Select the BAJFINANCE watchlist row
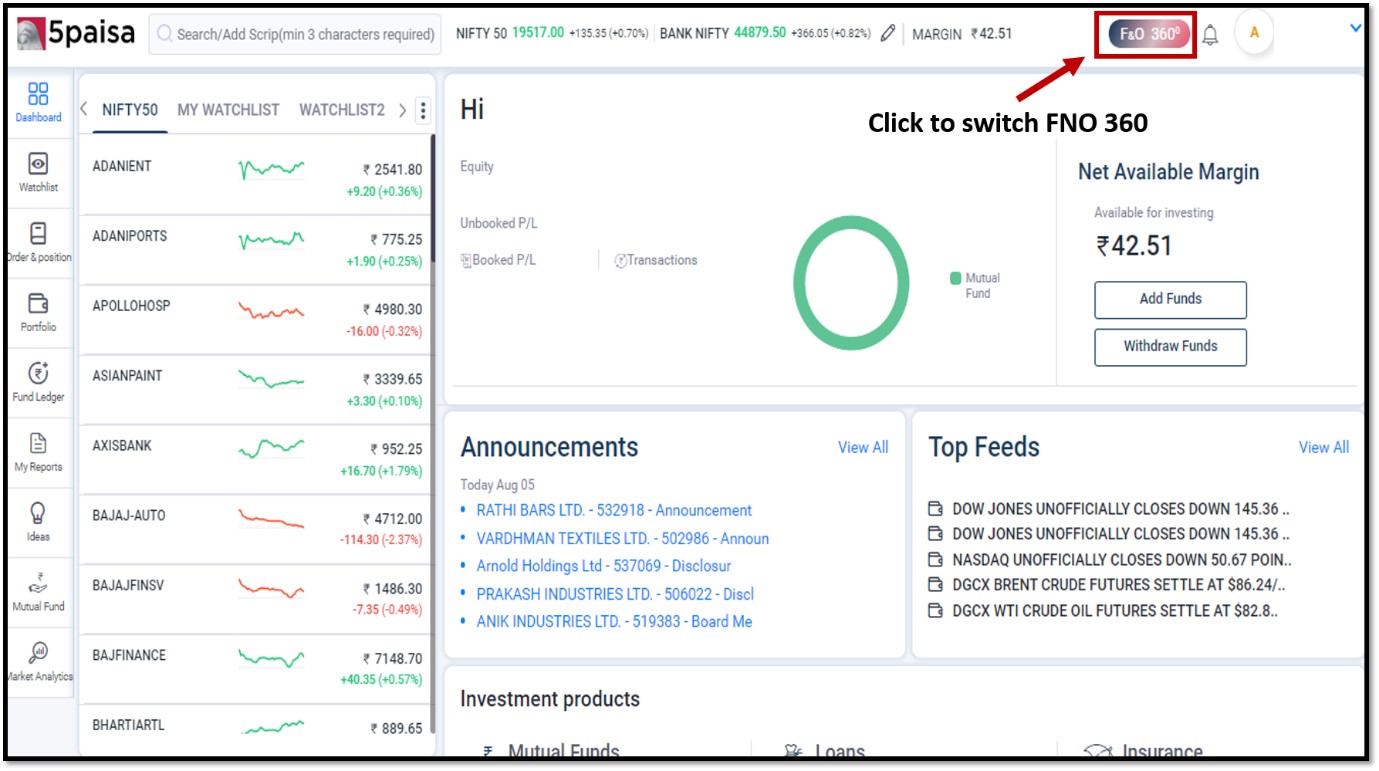1379x771 pixels. [256, 669]
